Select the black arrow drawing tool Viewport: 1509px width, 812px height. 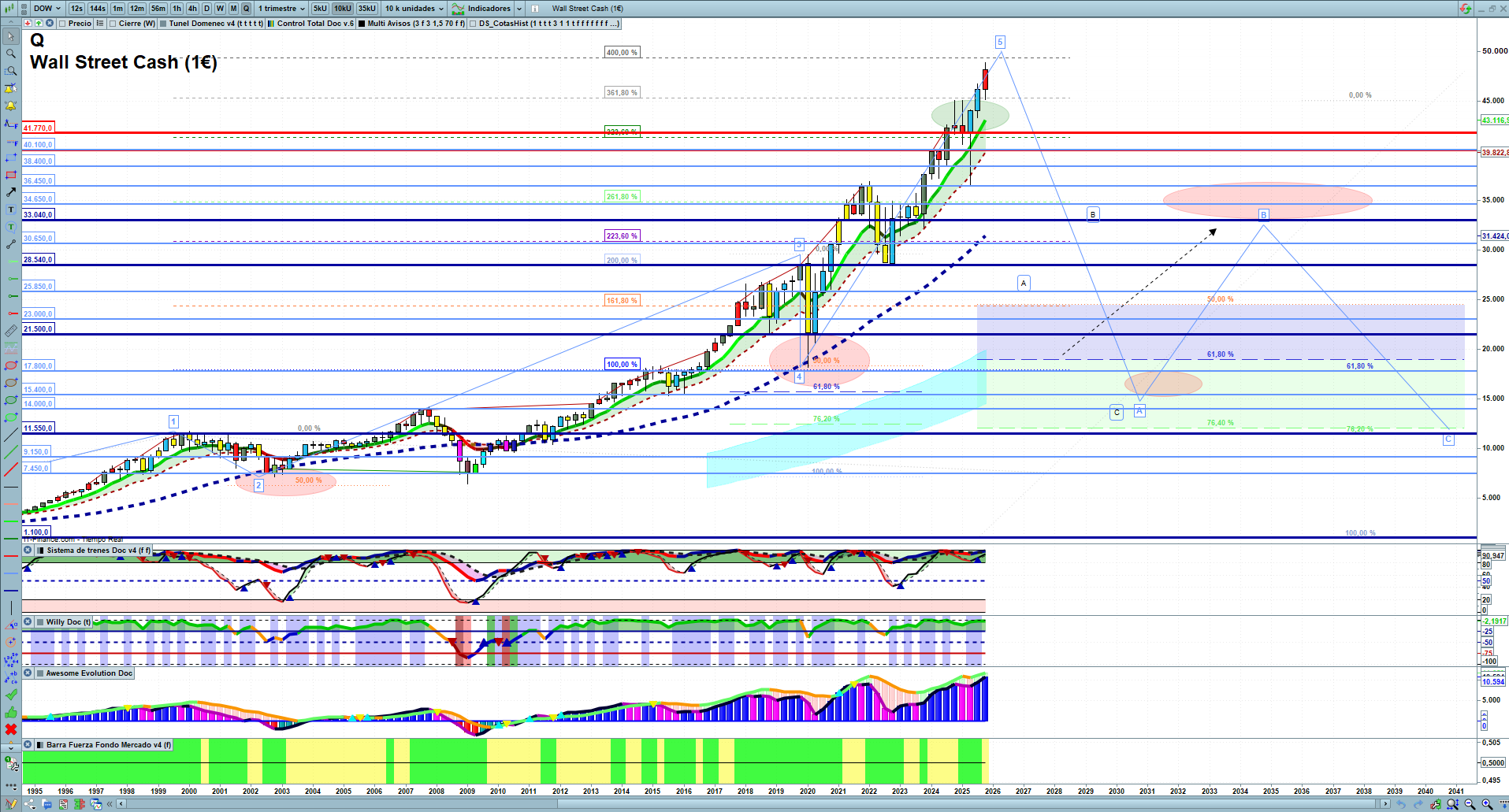point(11,192)
